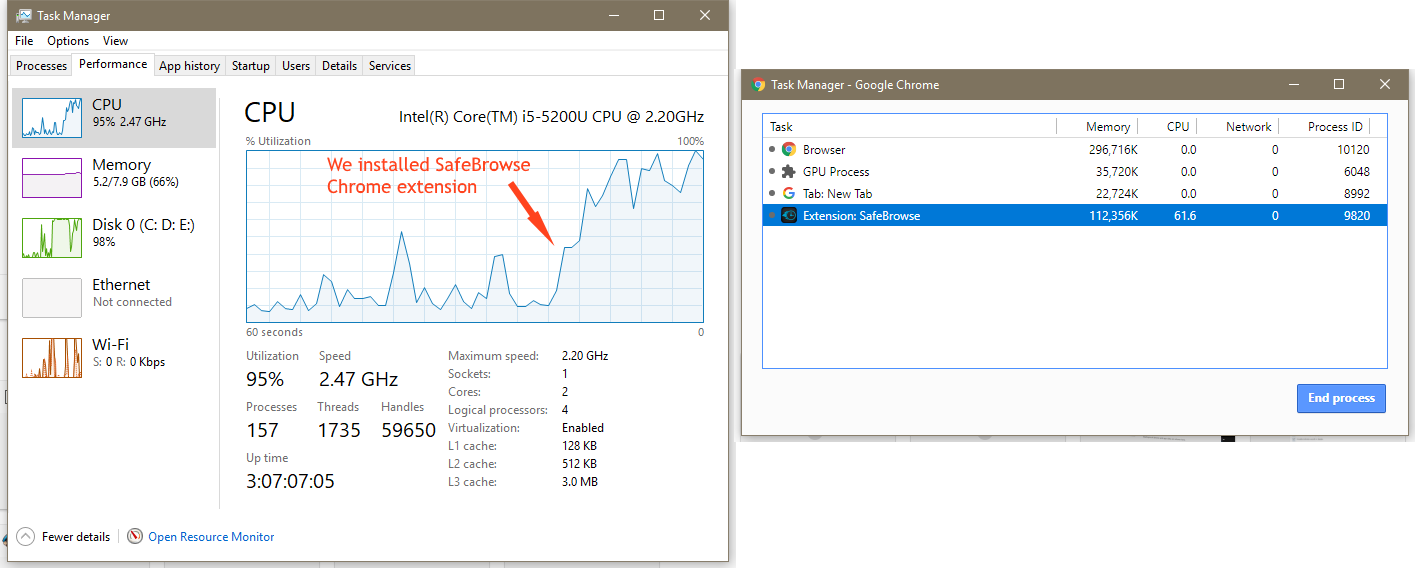Show the Wi-Fi performance graph
Image resolution: width=1415 pixels, height=568 pixels.
click(x=52, y=358)
